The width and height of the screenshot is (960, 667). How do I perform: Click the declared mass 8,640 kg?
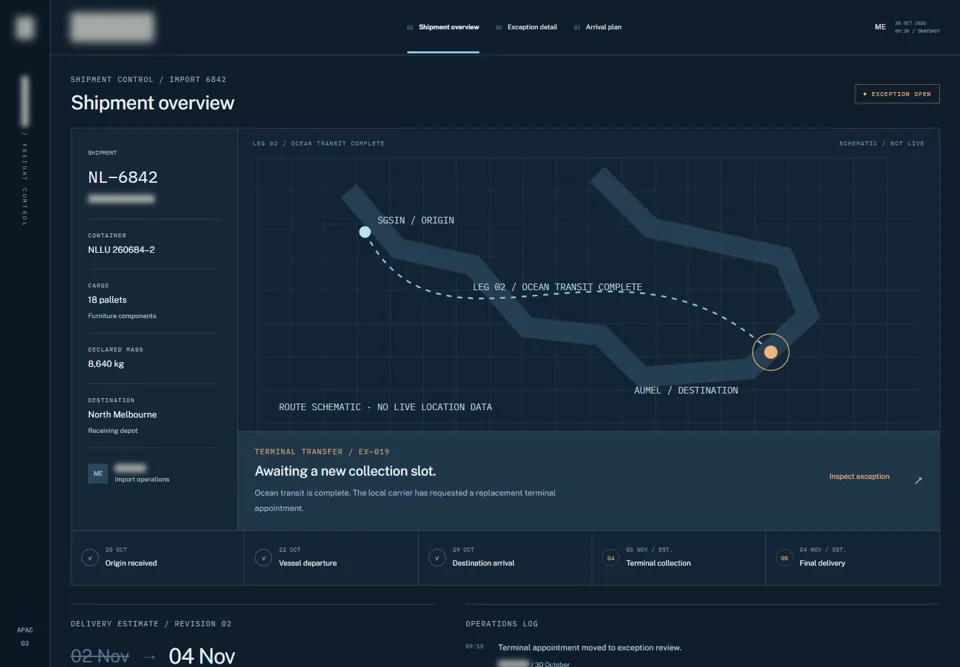point(106,364)
